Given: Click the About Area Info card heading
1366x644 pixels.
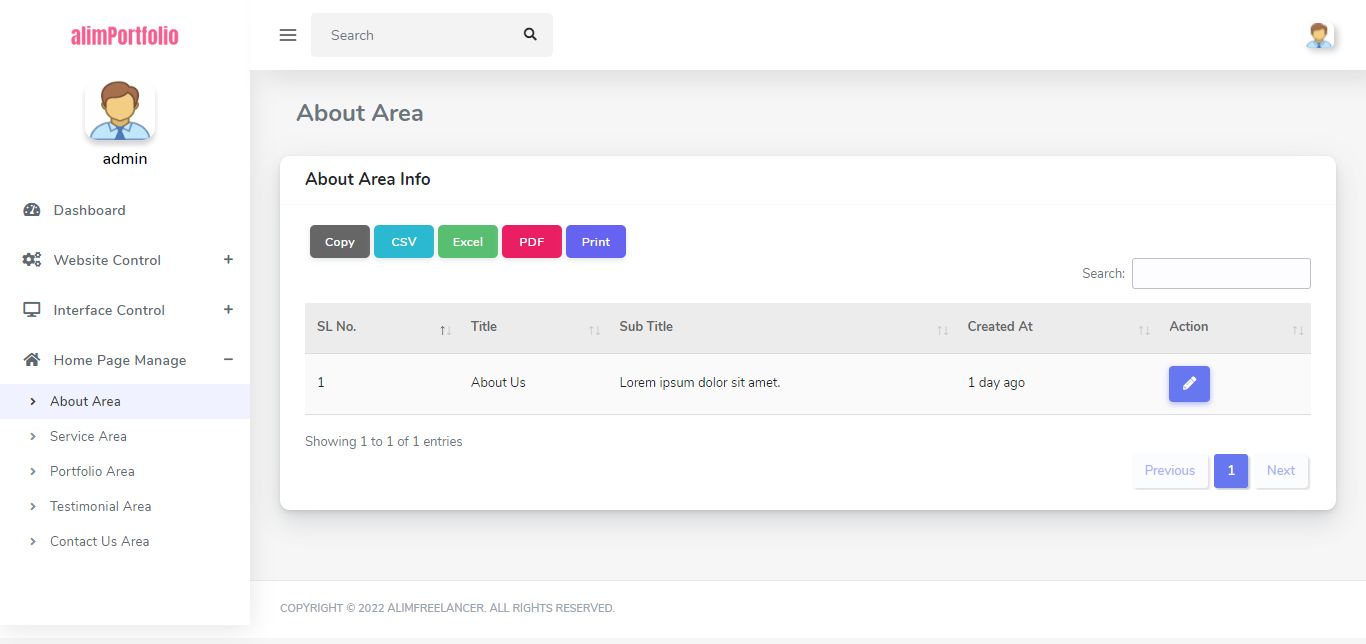Looking at the screenshot, I should 368,179.
